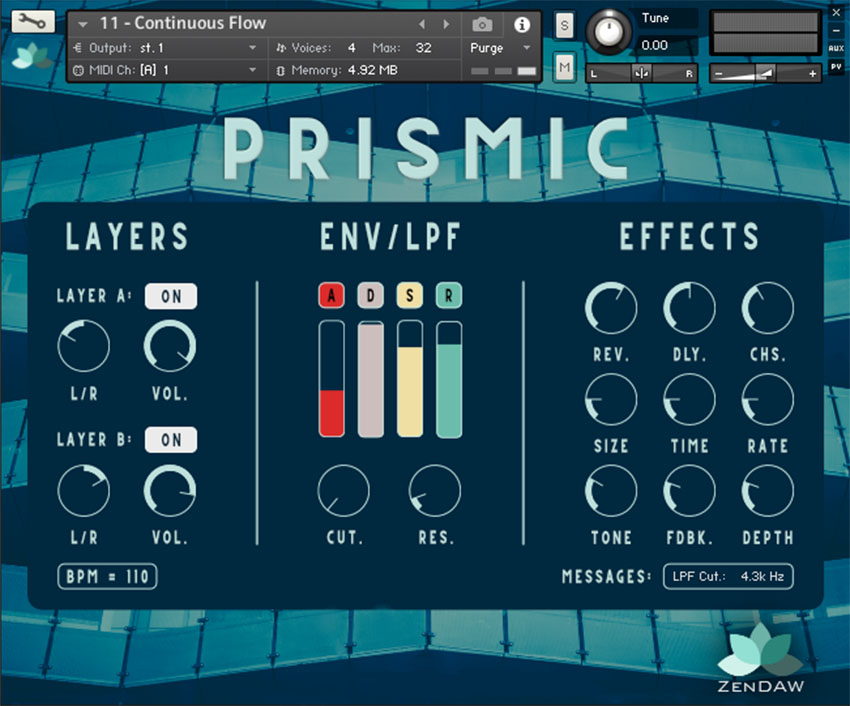
Task: Click the Voices count 4
Action: [x=352, y=48]
